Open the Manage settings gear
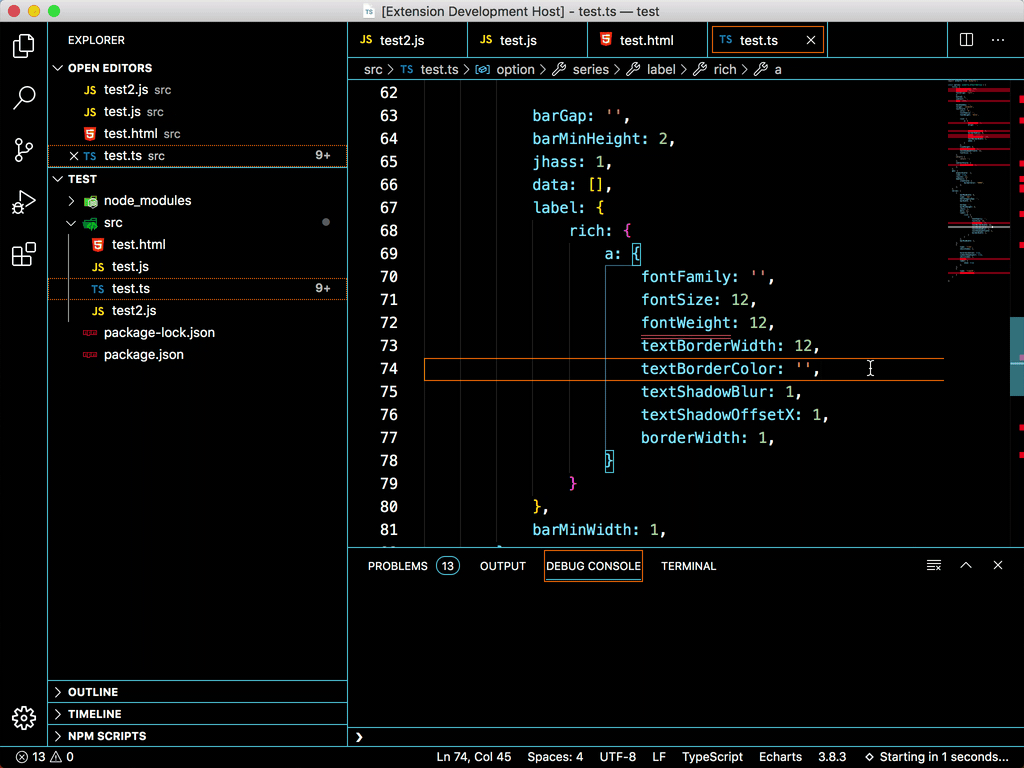 [x=24, y=717]
